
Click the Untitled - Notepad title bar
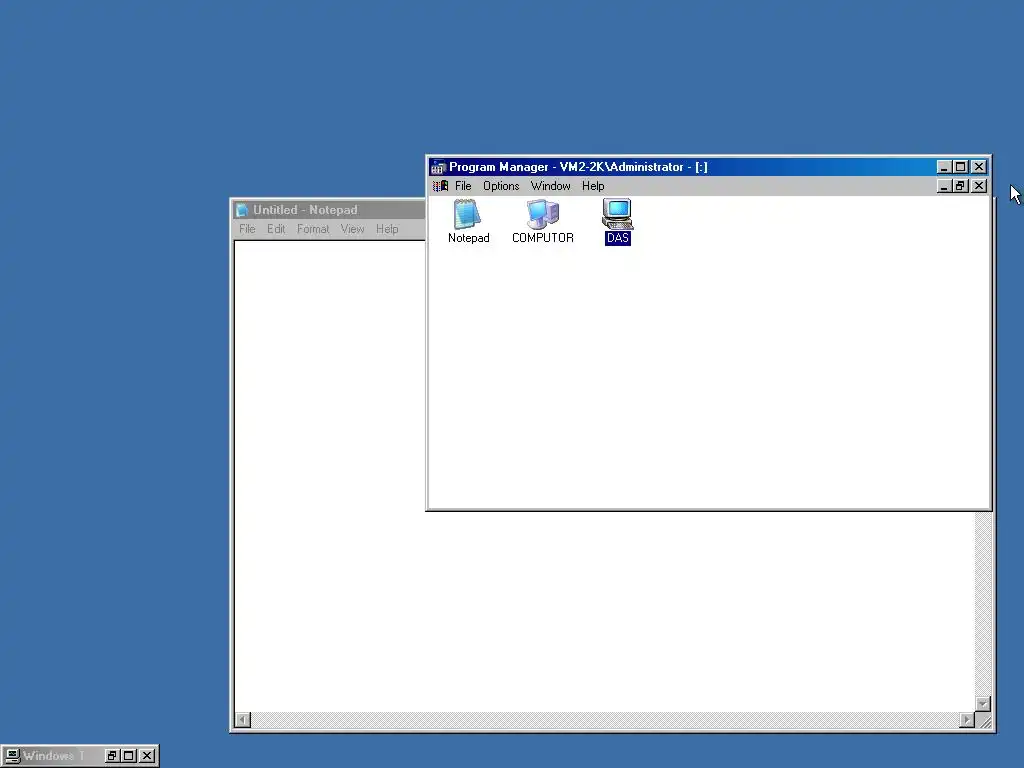click(x=330, y=210)
